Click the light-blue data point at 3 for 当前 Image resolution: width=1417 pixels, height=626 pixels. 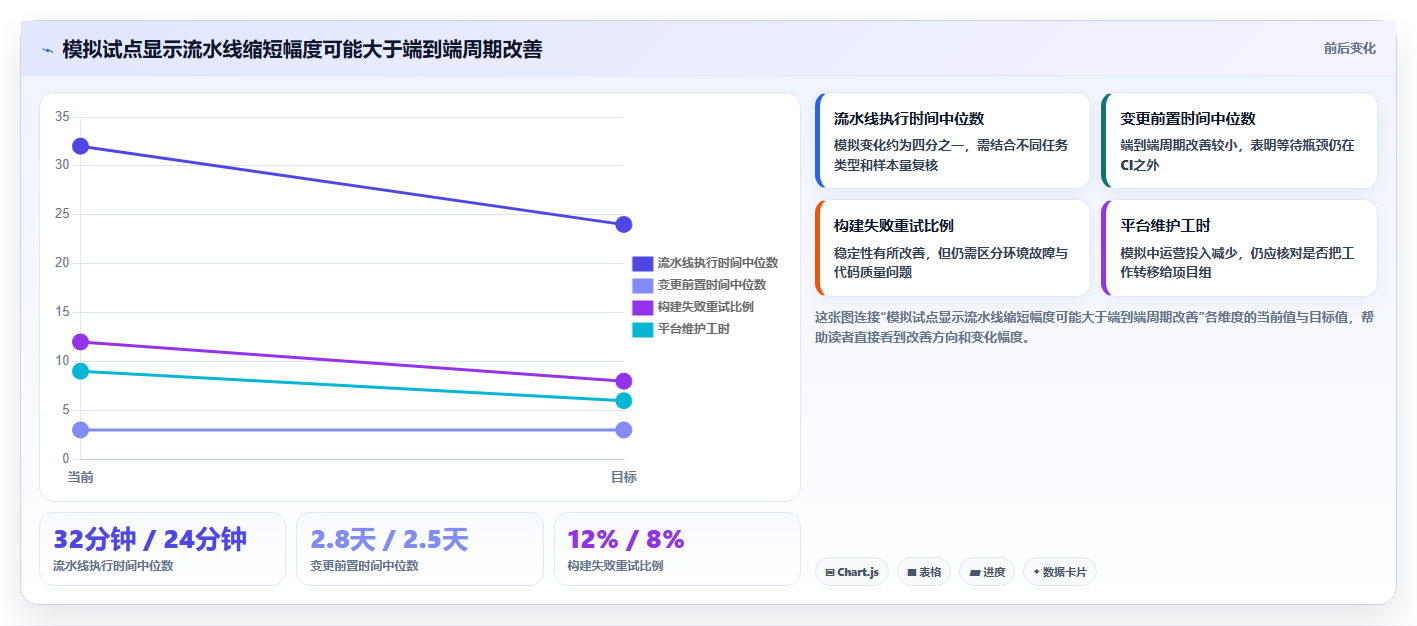(x=81, y=430)
